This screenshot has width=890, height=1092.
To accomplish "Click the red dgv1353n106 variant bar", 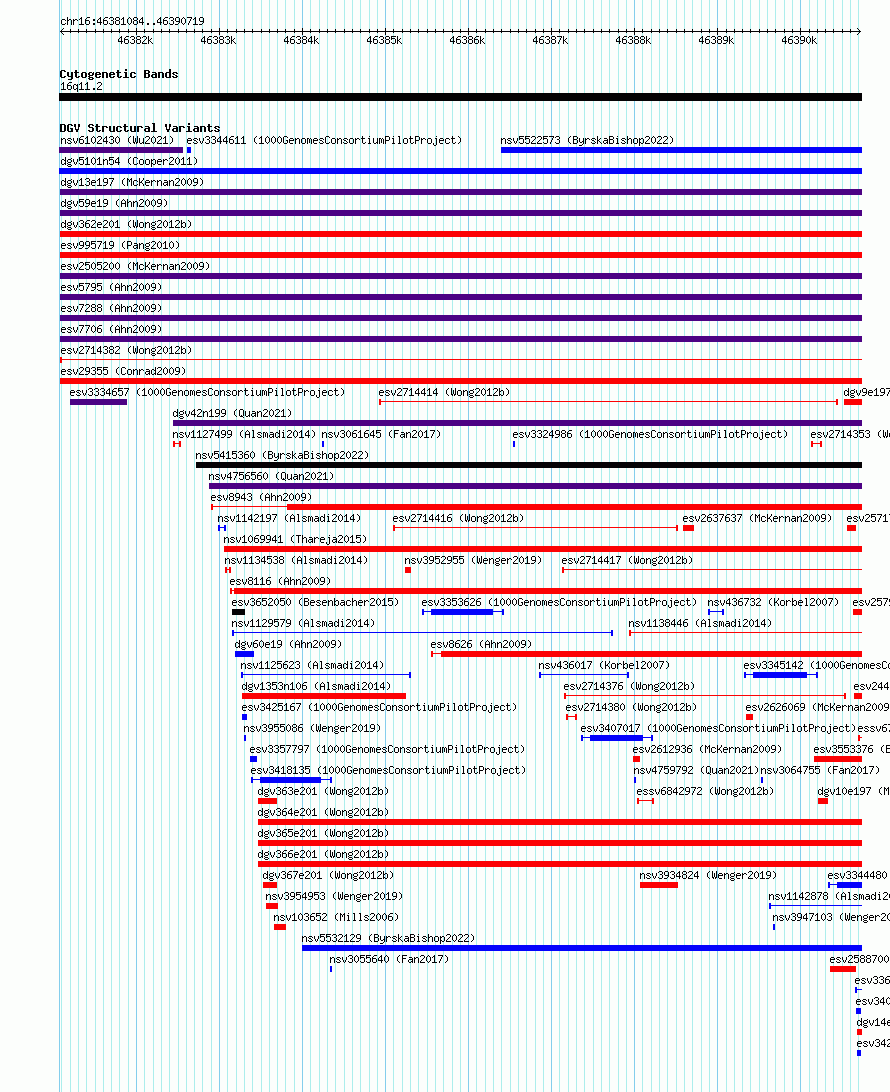I will 324,696.
